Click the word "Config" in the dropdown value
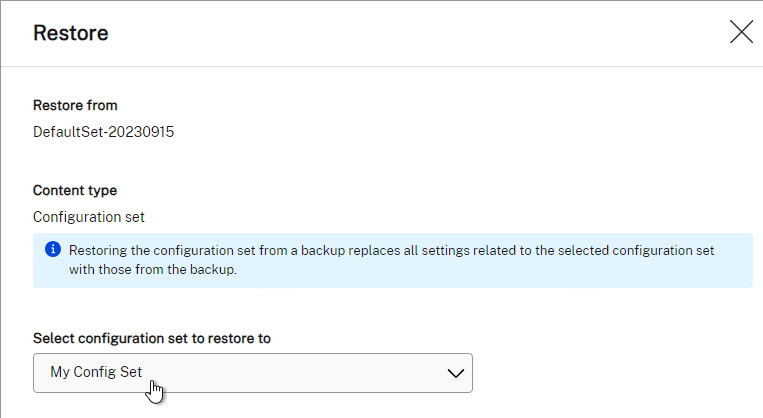 point(94,372)
